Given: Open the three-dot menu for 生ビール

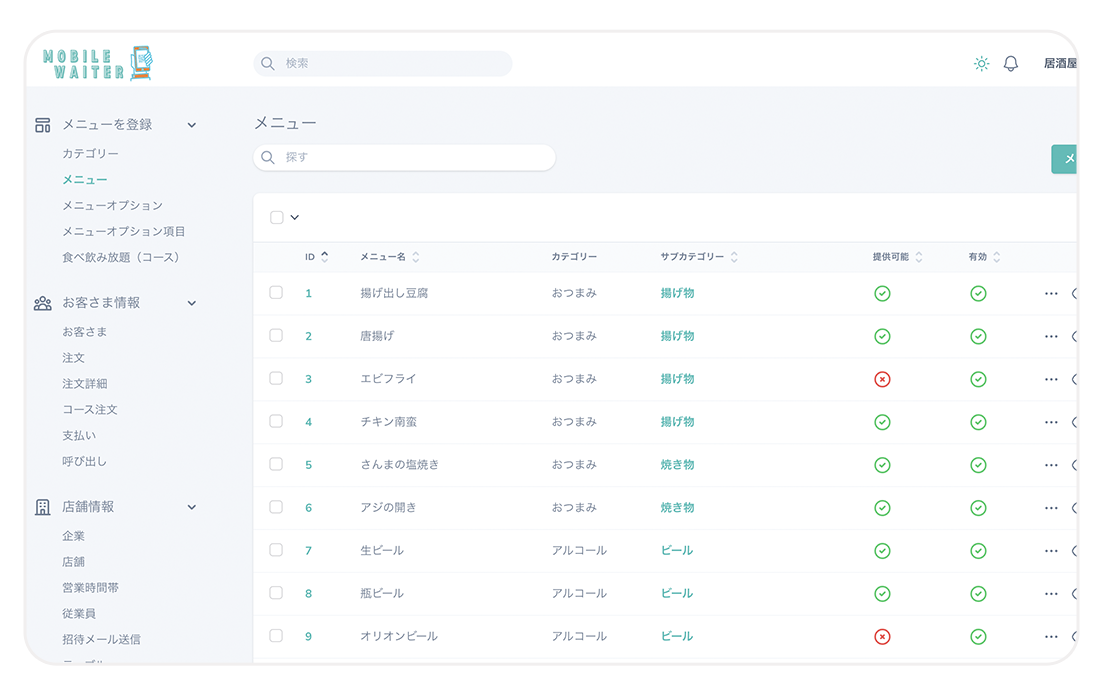Looking at the screenshot, I should [x=1051, y=551].
